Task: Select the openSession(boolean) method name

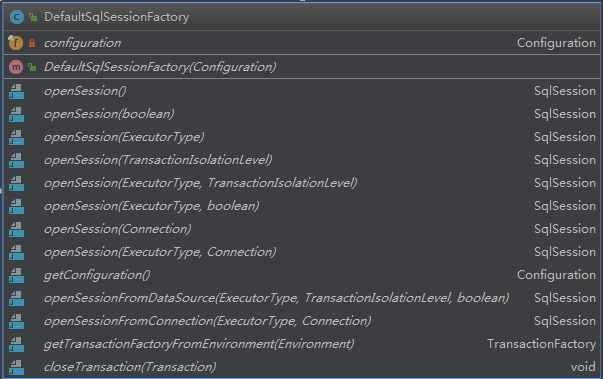Action: [109, 114]
